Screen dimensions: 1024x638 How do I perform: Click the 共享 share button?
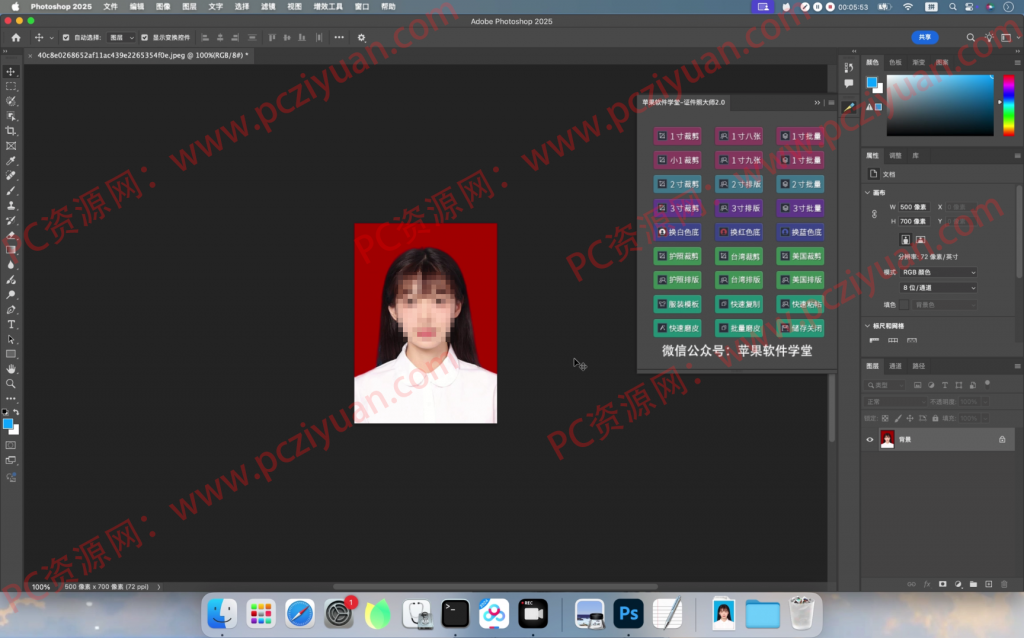(925, 37)
